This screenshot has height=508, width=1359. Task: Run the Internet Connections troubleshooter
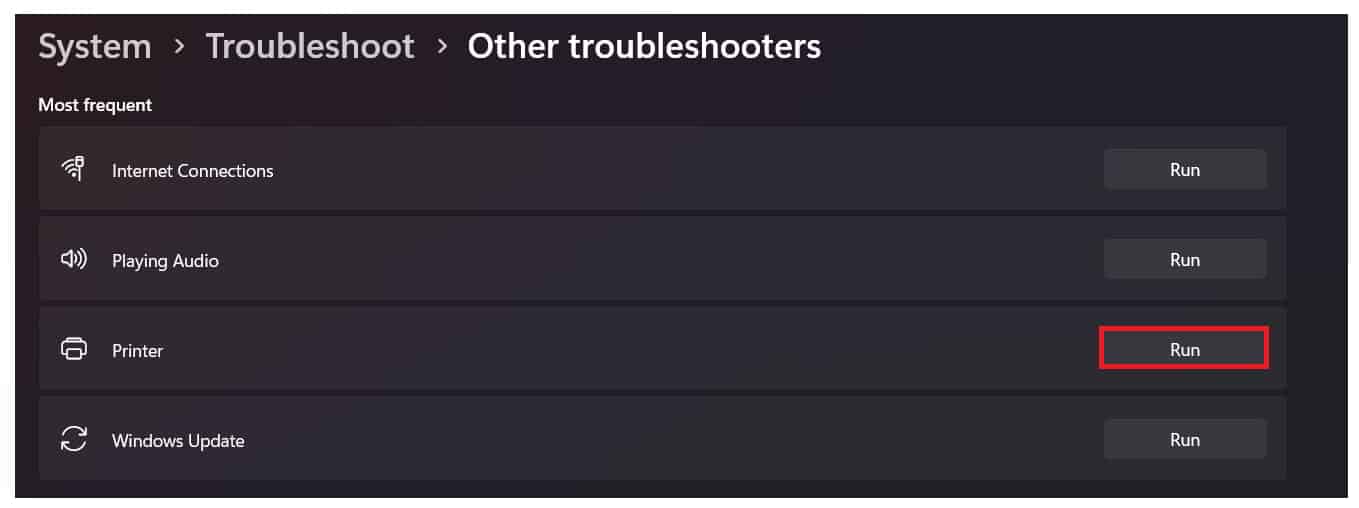[x=1184, y=170]
